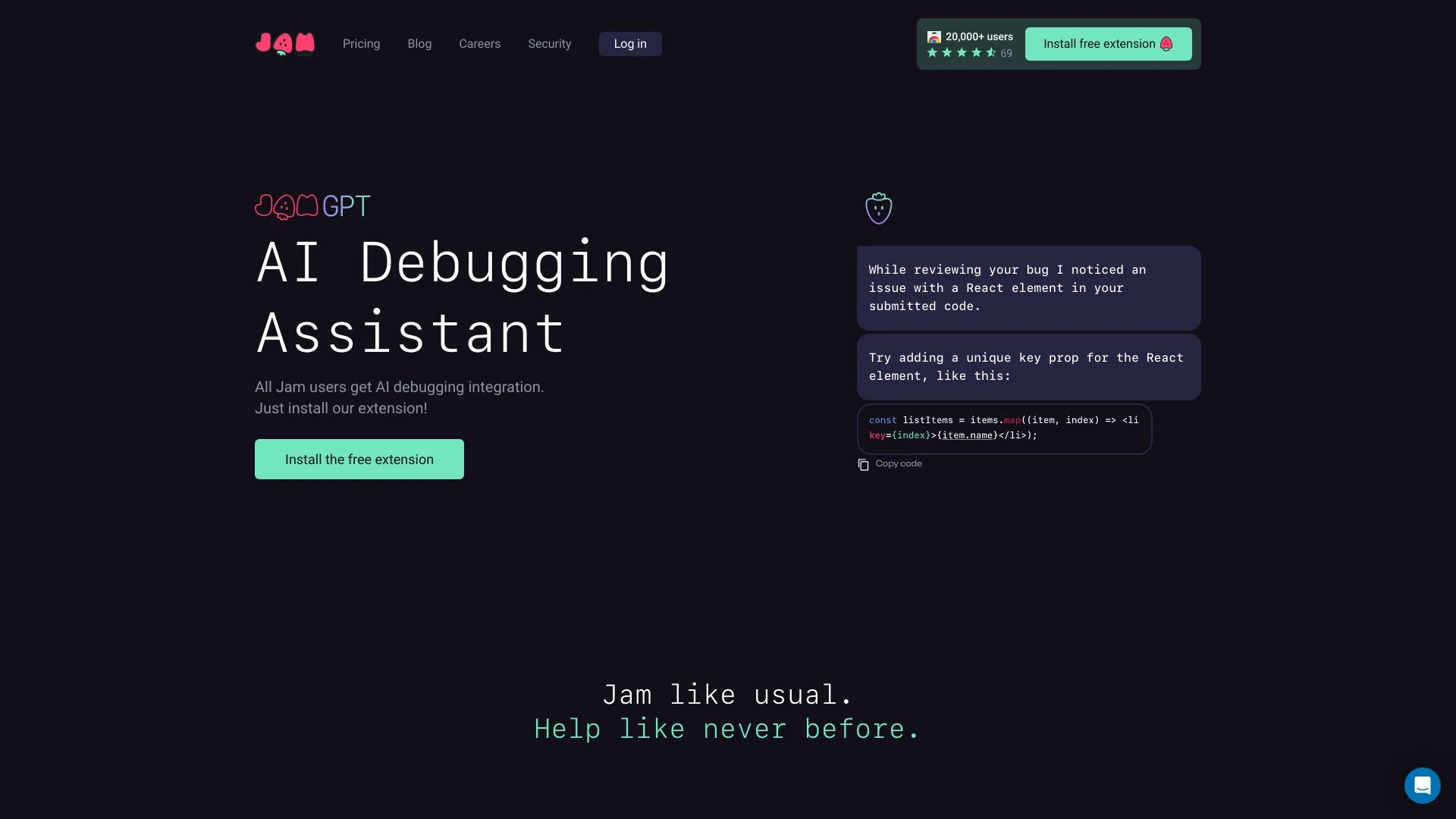
Task: Click the copy code icon
Action: click(863, 464)
